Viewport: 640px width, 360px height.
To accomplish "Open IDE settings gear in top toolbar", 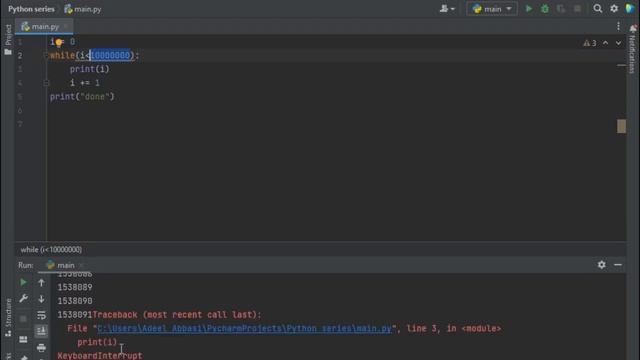I will pos(614,9).
